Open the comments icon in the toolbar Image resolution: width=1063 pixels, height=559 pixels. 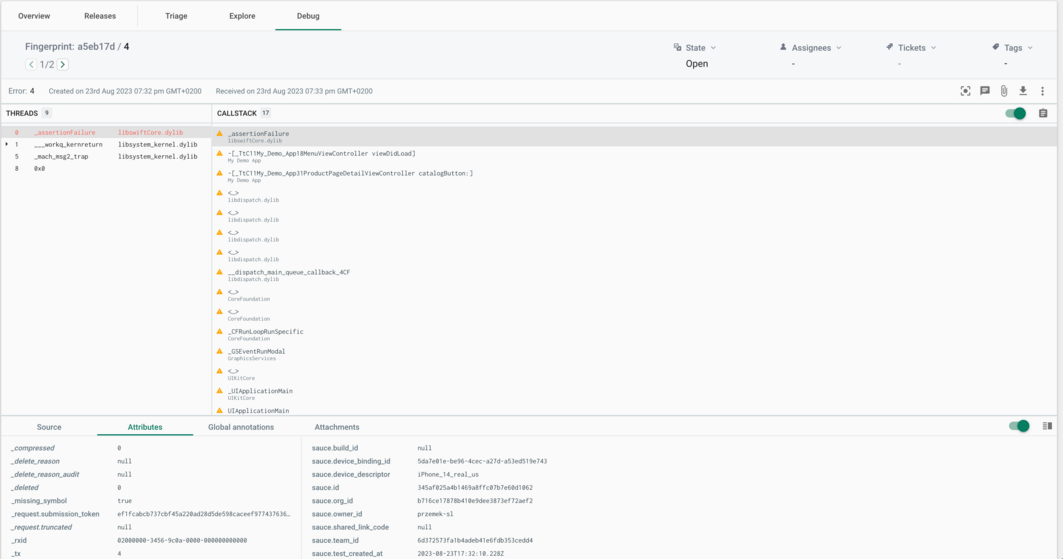pos(985,91)
